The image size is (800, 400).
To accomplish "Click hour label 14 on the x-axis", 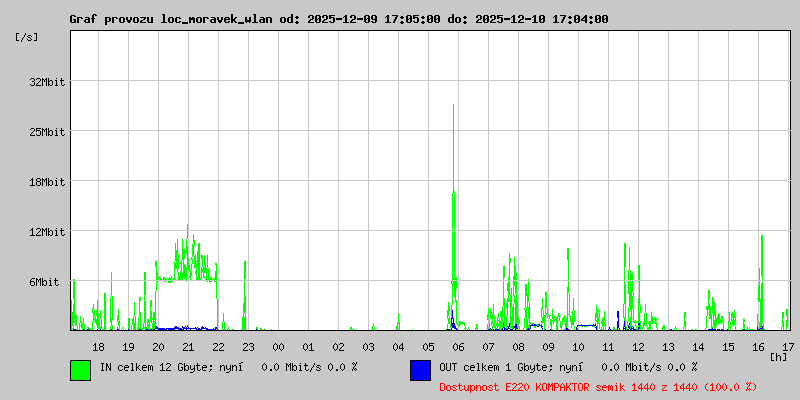I will (x=698, y=347).
